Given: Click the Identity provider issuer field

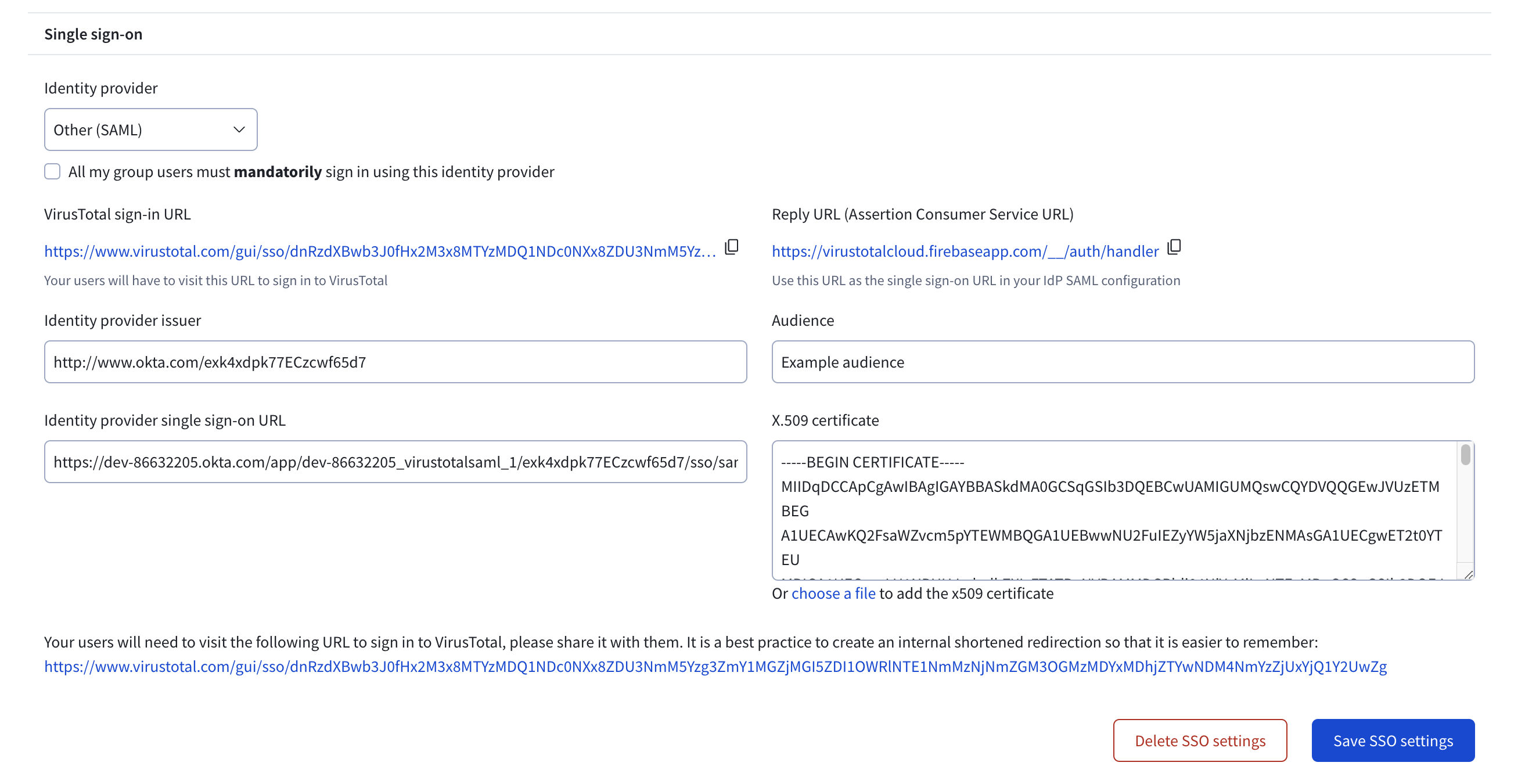Looking at the screenshot, I should click(x=395, y=362).
